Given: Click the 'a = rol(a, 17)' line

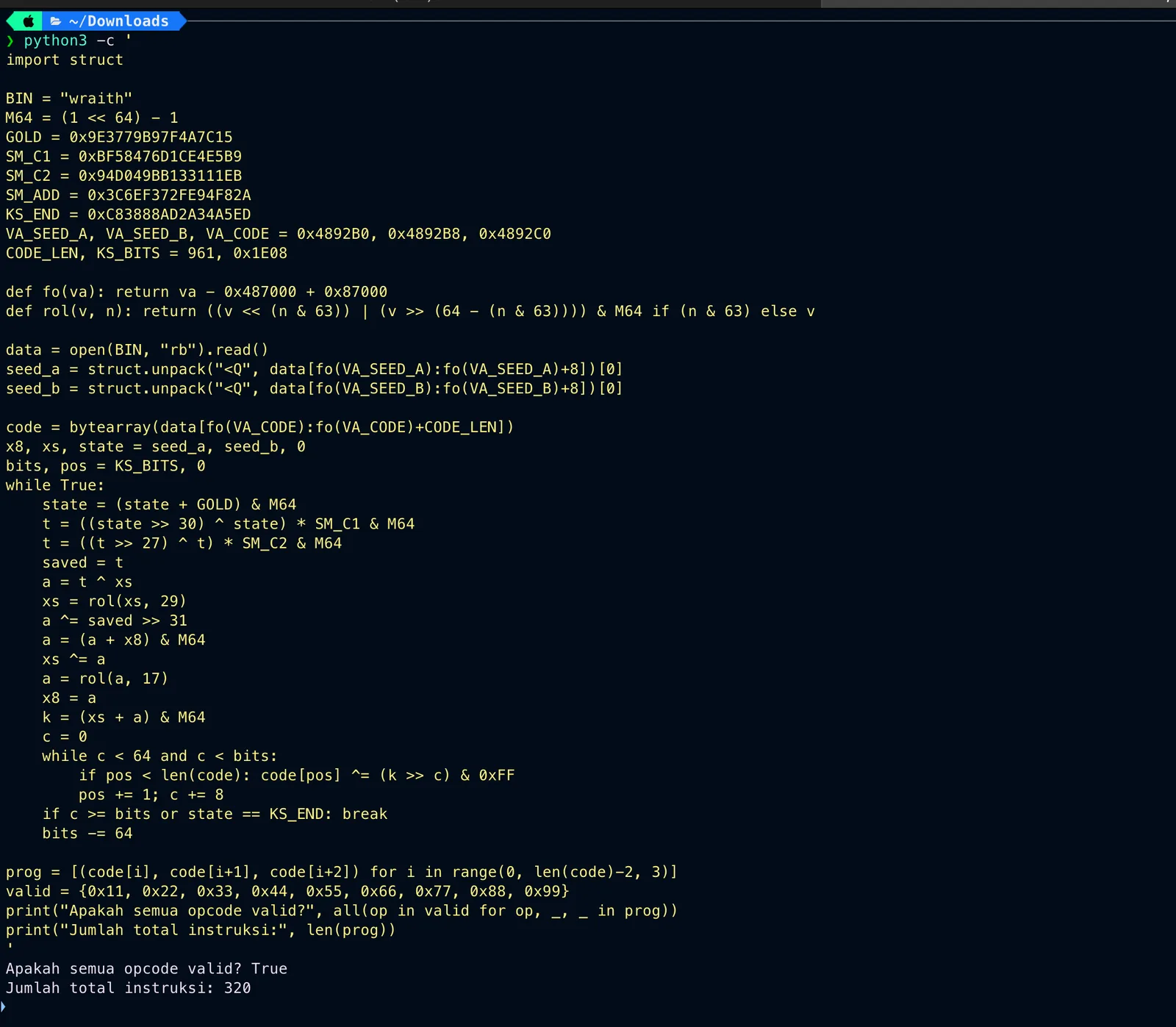Looking at the screenshot, I should (x=105, y=679).
